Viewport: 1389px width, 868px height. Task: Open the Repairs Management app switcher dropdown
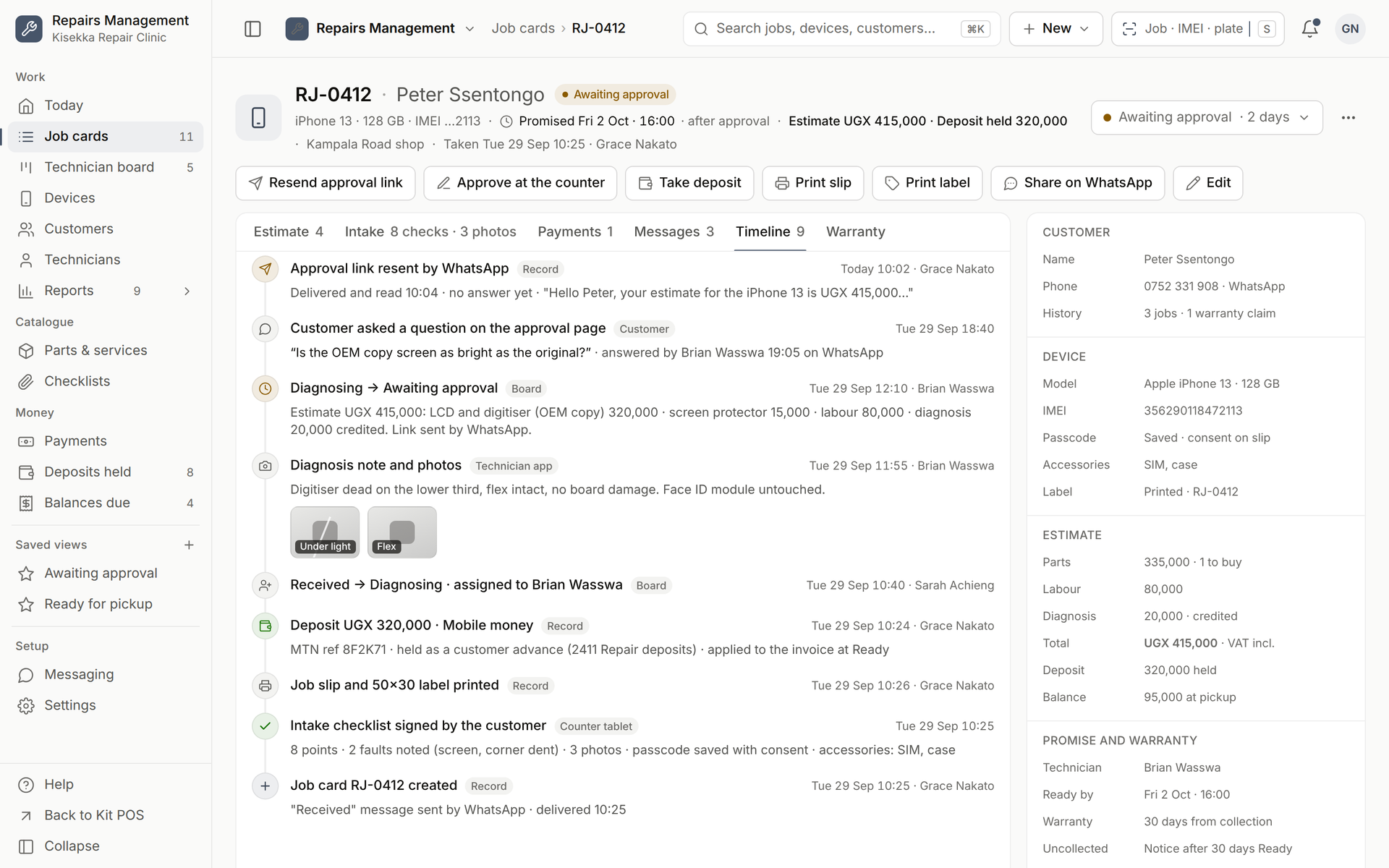click(x=381, y=29)
